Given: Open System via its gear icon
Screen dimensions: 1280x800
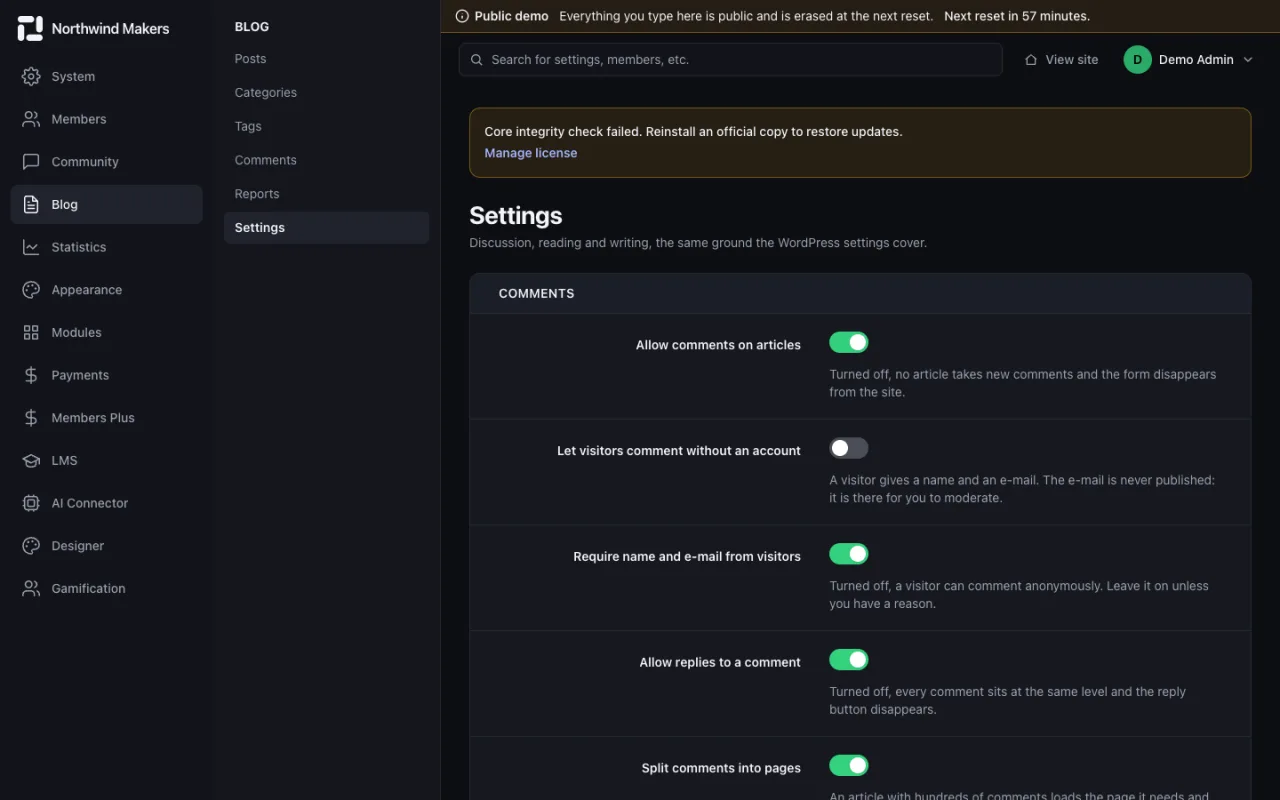Looking at the screenshot, I should pos(31,76).
